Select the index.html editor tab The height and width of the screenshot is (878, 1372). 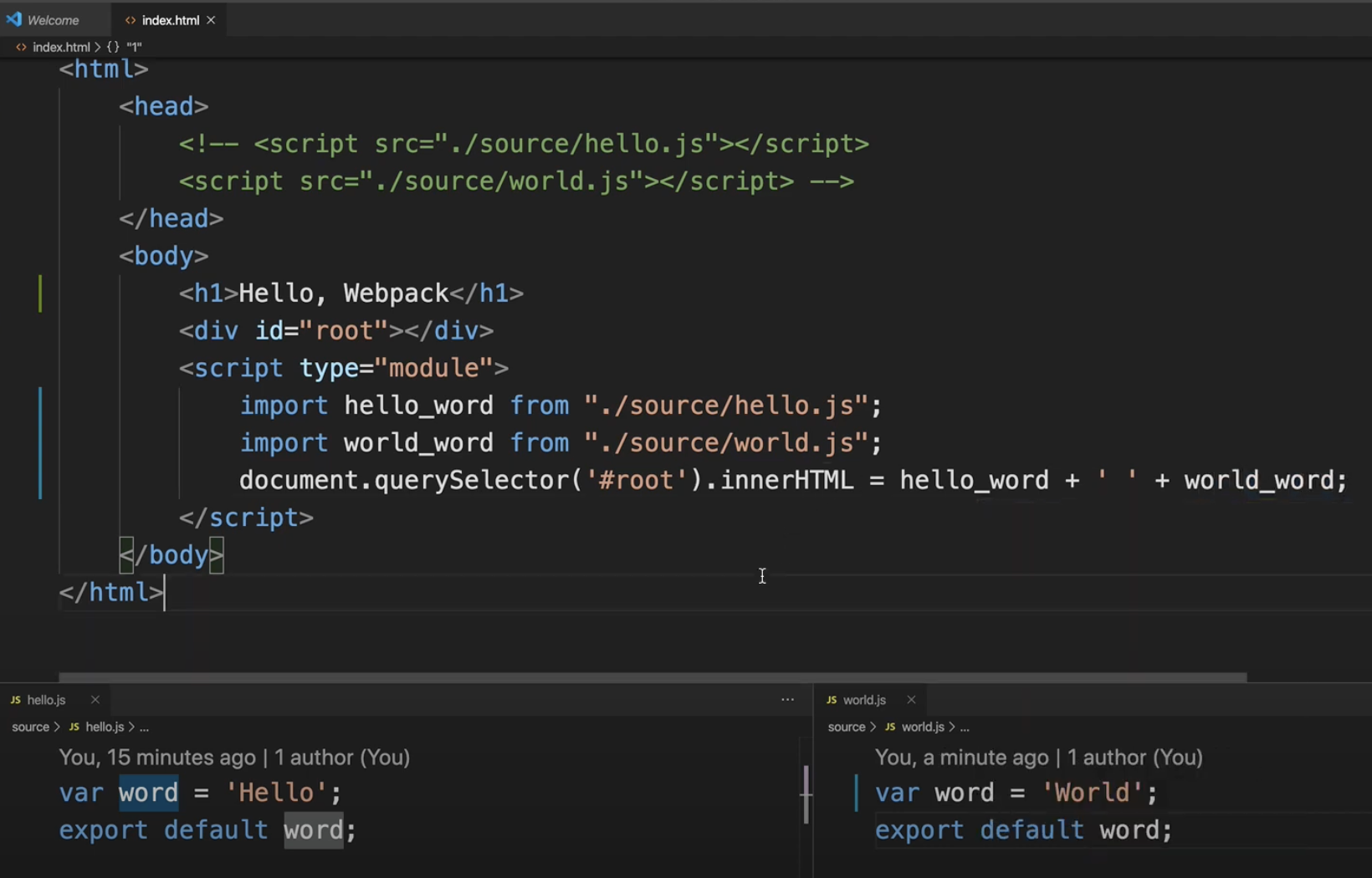170,20
